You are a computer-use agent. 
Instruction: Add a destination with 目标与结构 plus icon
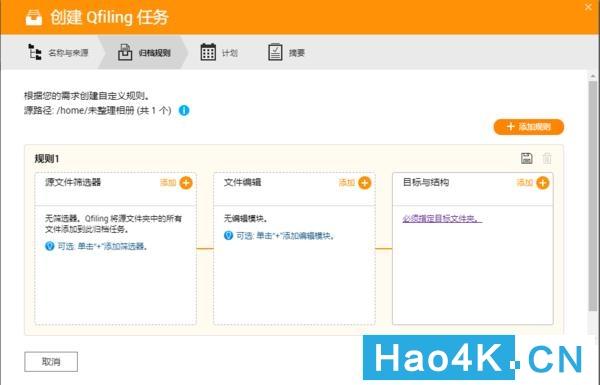[543, 183]
